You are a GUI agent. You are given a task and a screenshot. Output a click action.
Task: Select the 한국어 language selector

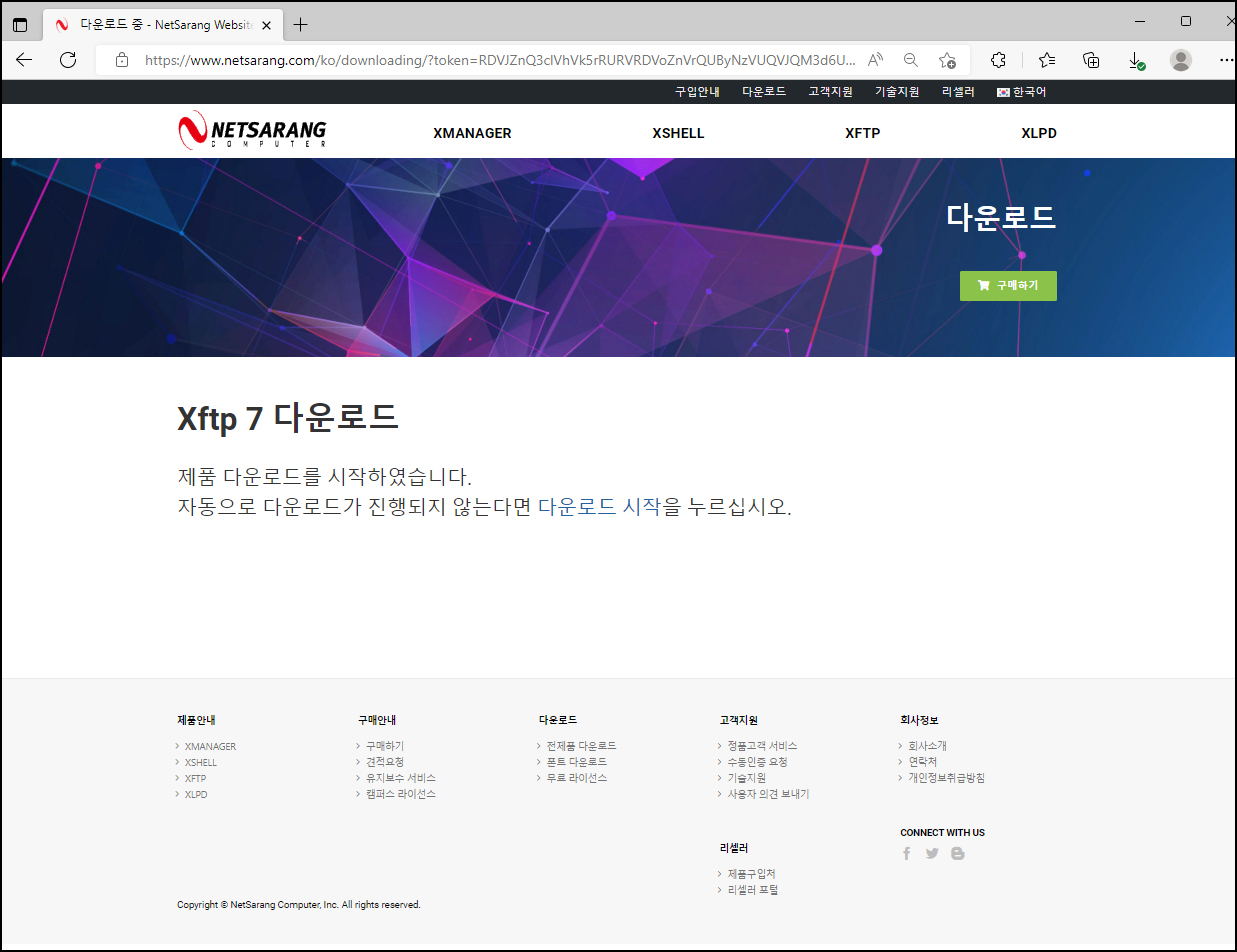1021,92
